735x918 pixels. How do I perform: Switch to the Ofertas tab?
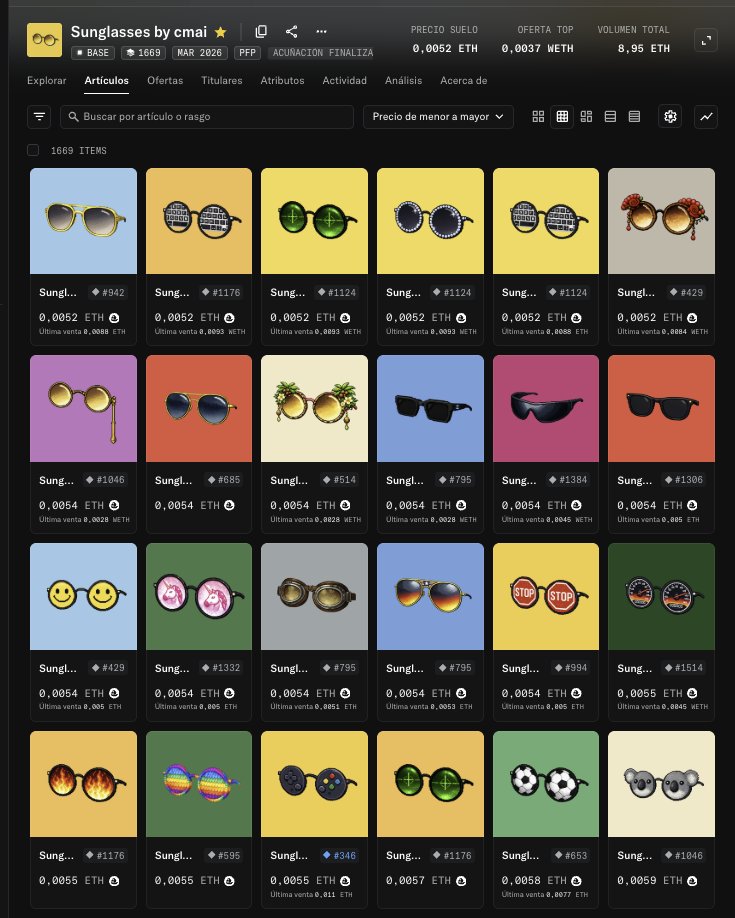click(165, 81)
